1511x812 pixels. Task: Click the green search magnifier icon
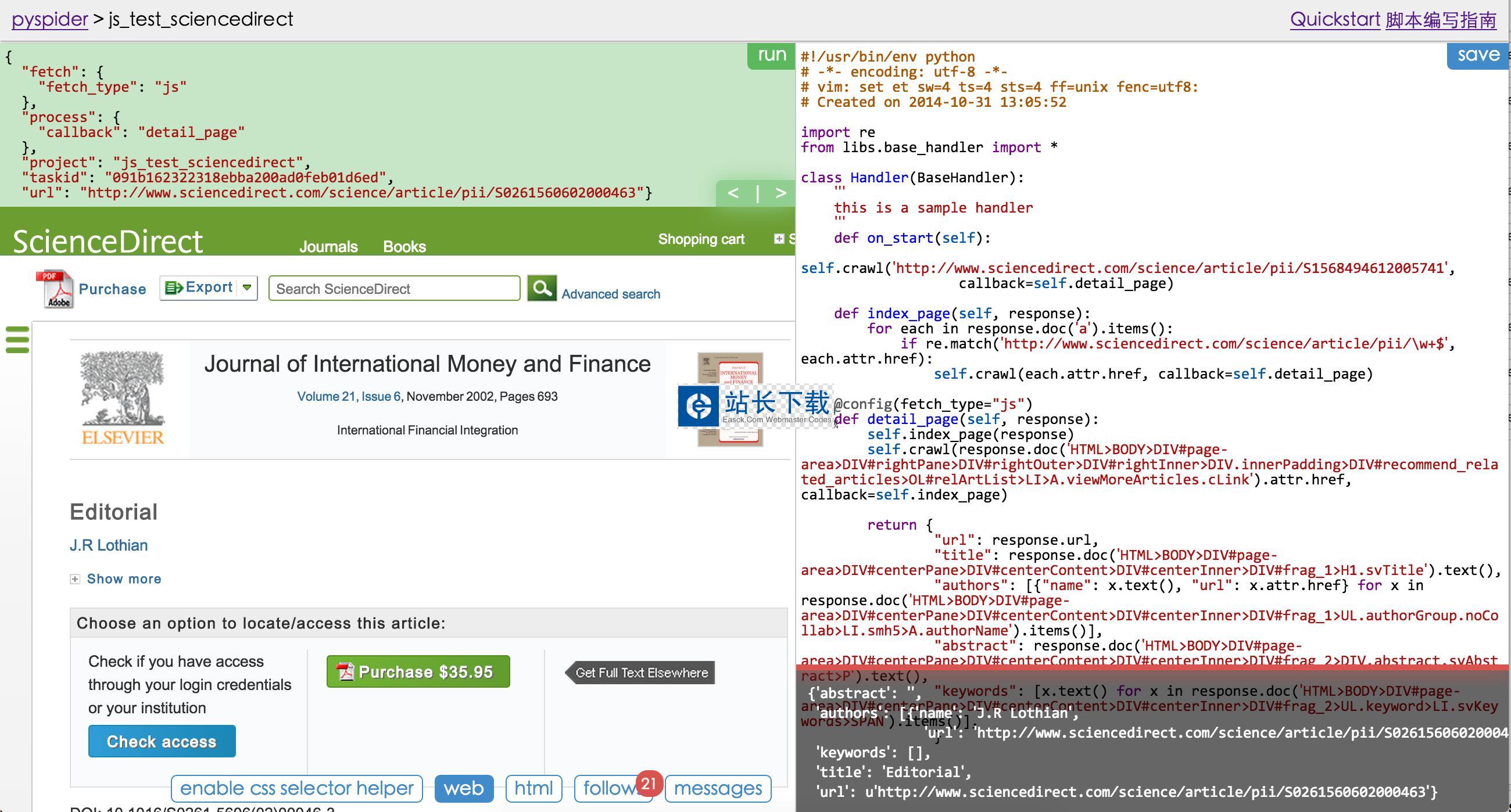click(x=542, y=288)
